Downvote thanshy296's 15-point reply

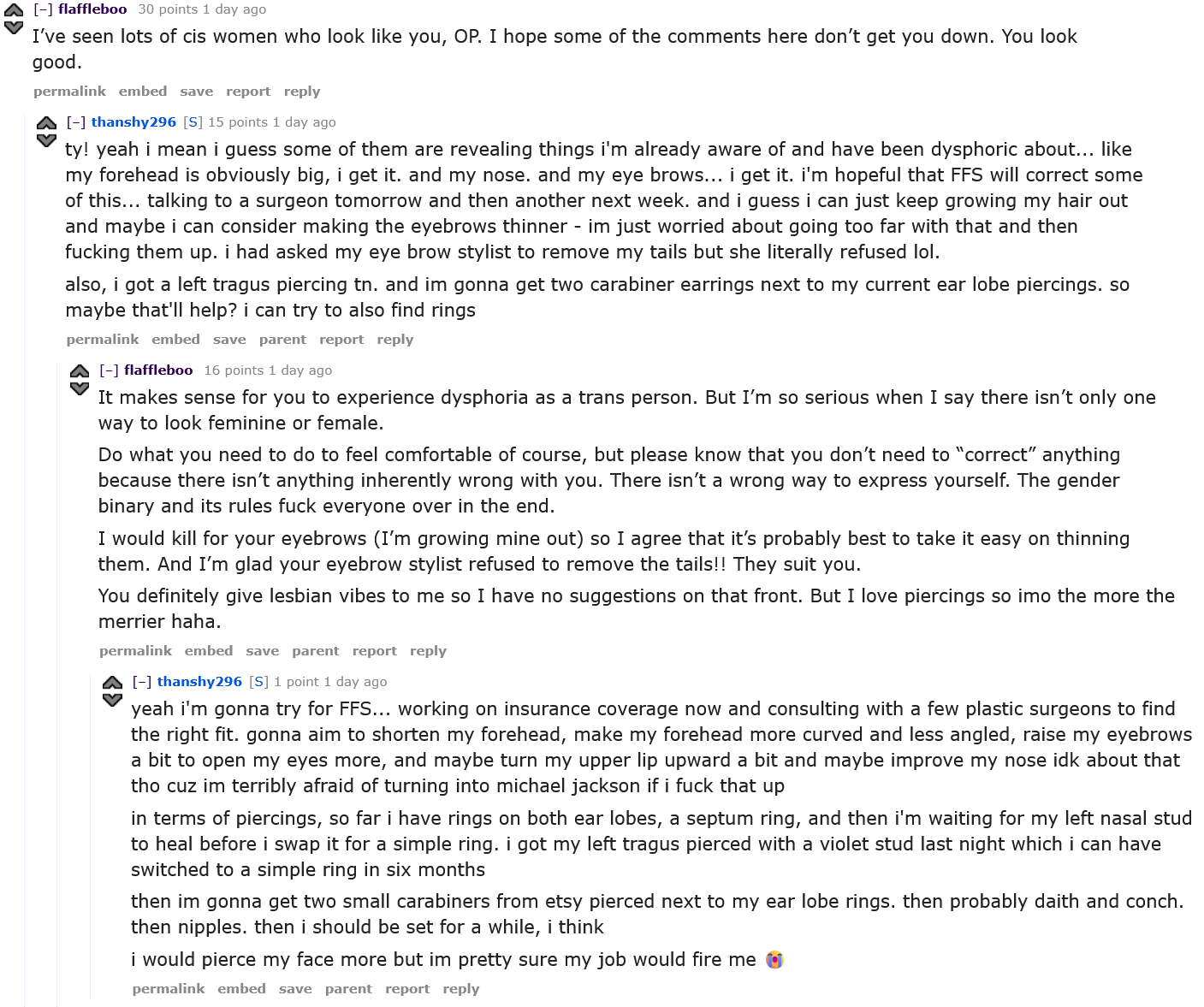click(46, 140)
